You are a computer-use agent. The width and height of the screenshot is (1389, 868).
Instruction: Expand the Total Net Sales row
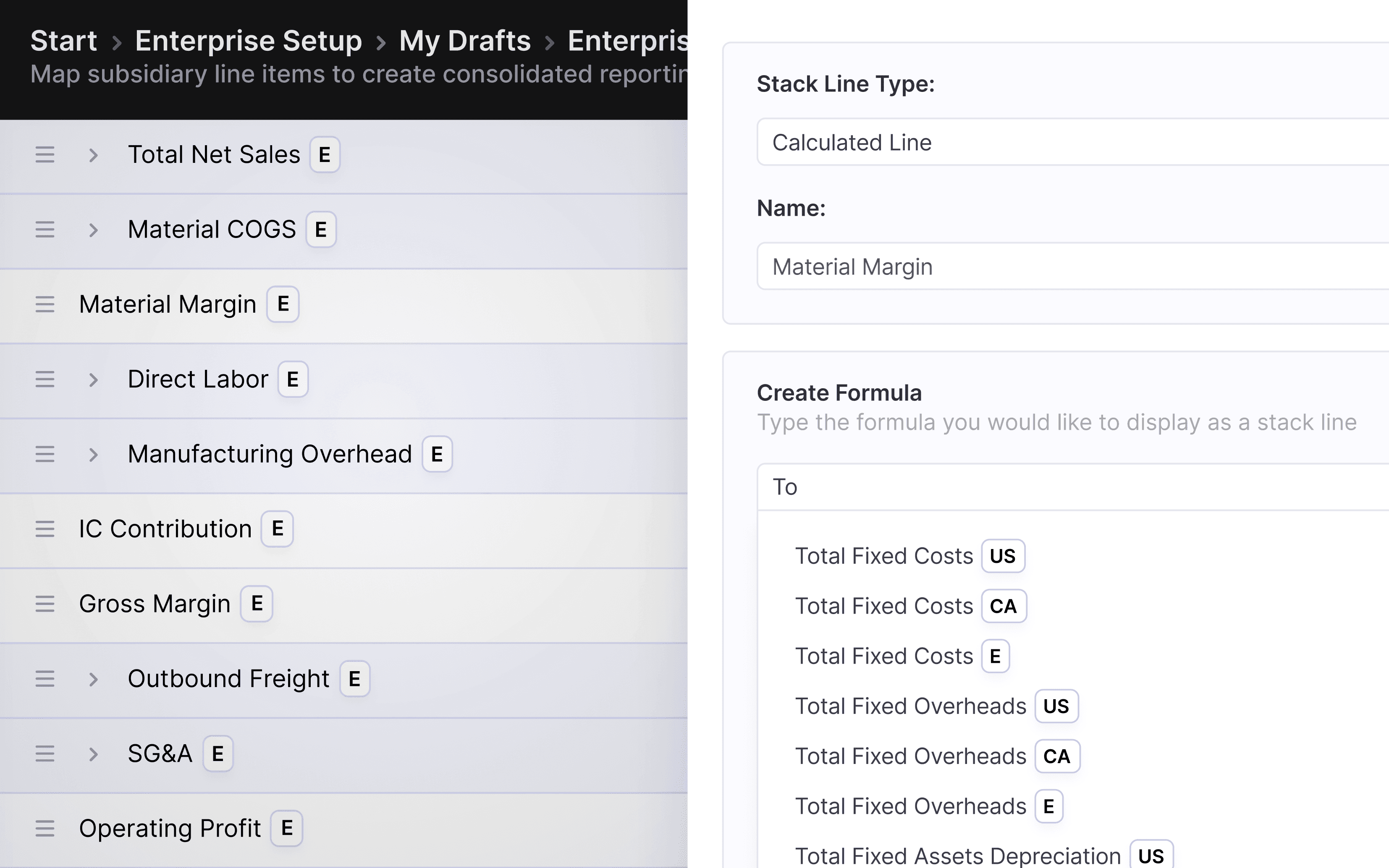click(94, 155)
